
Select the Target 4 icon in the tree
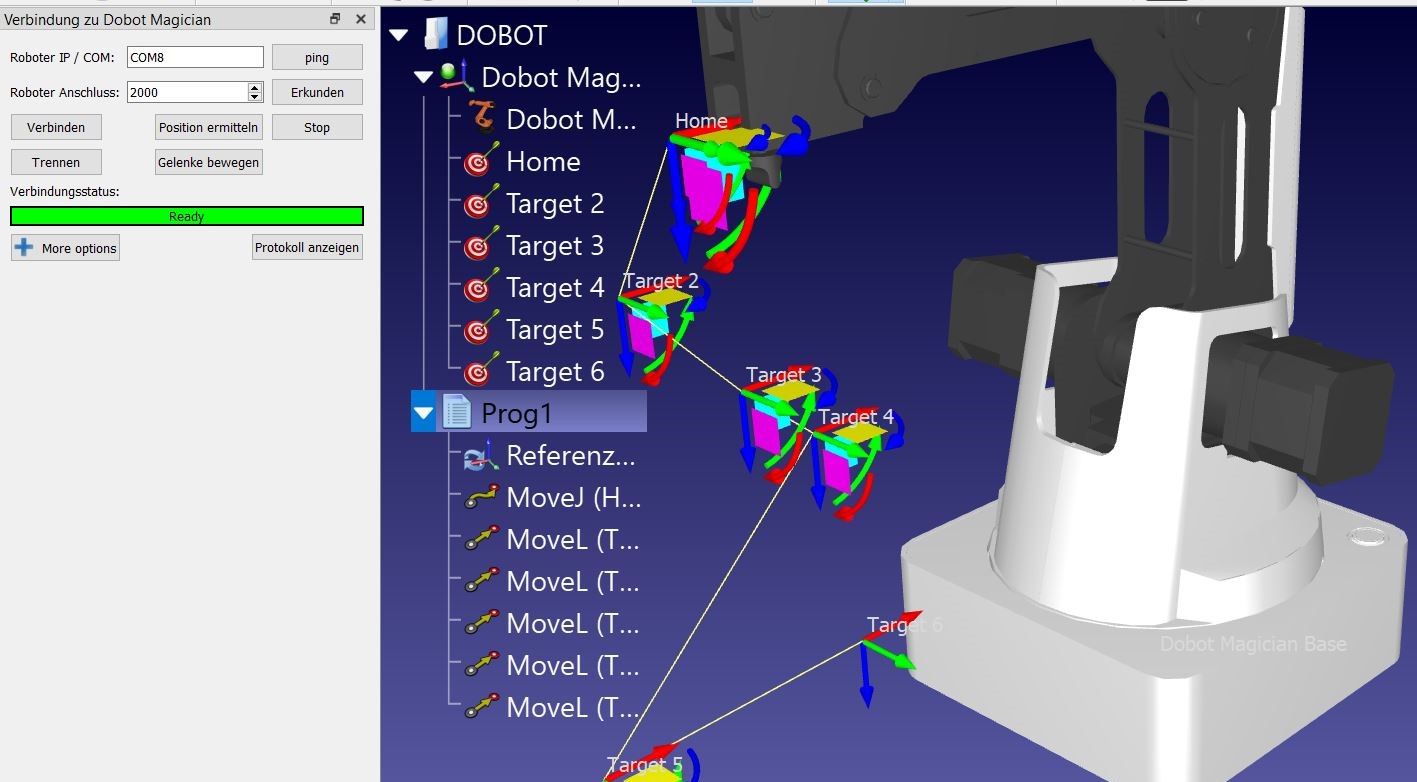pos(481,287)
